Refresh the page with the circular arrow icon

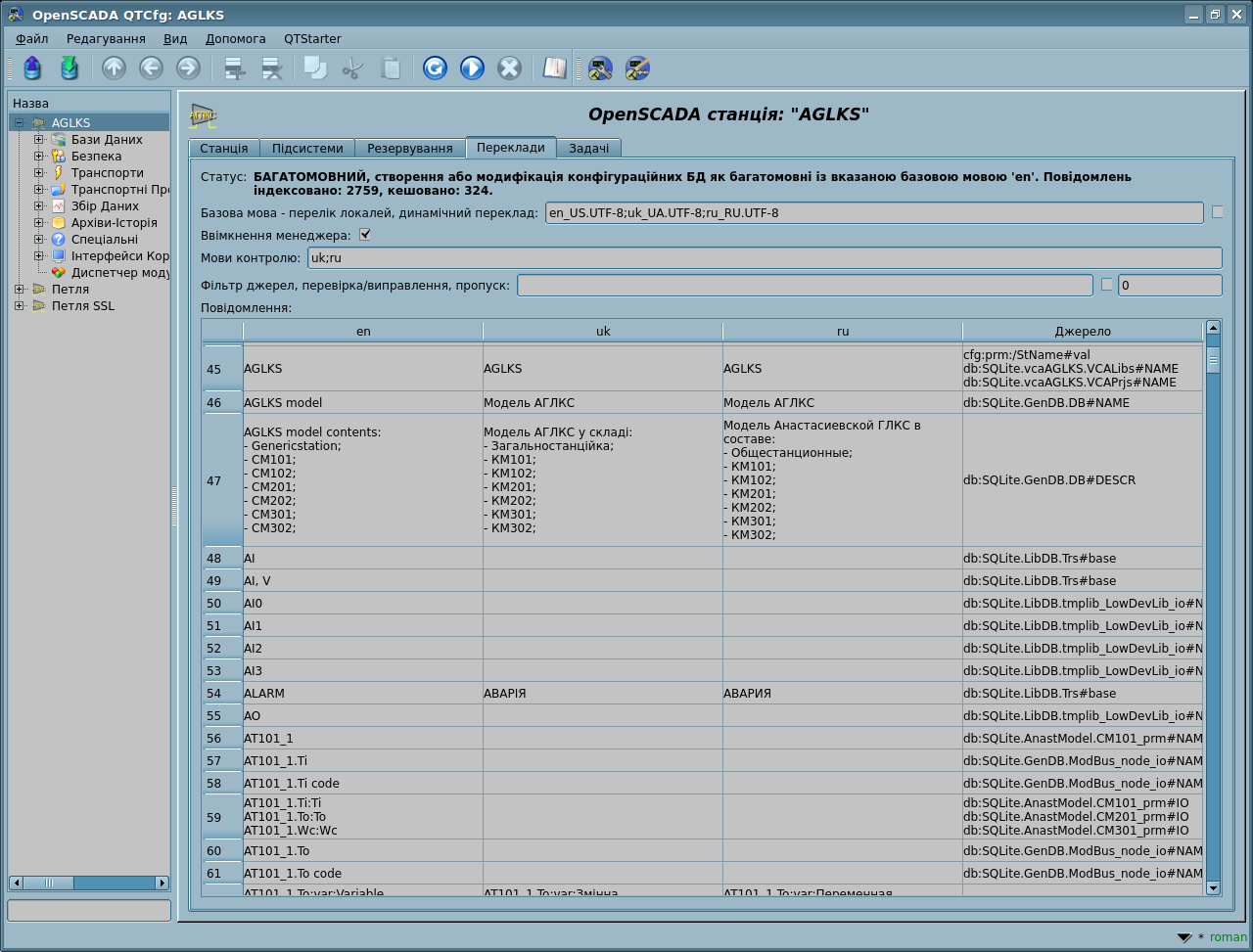point(435,68)
